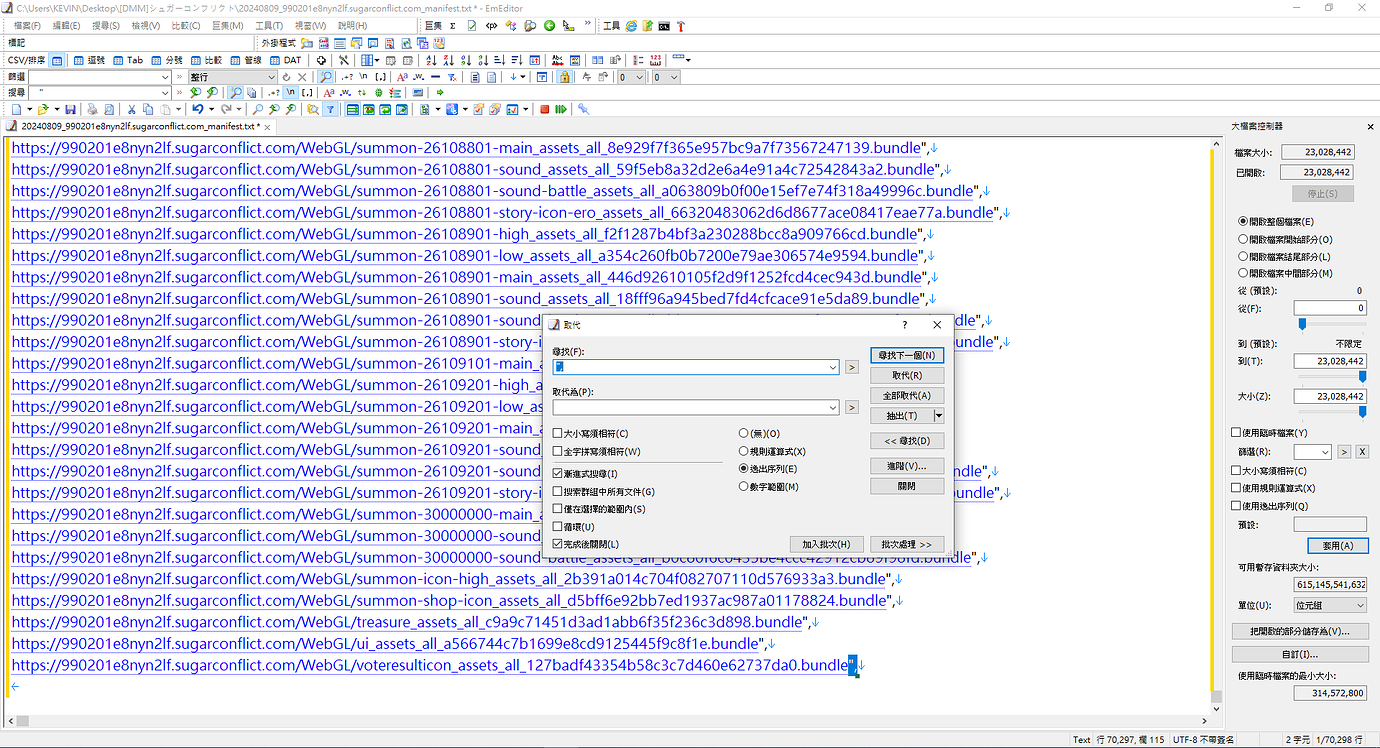The image size is (1380, 748).
Task: Click the 到(T) range slider
Action: (x=1363, y=376)
